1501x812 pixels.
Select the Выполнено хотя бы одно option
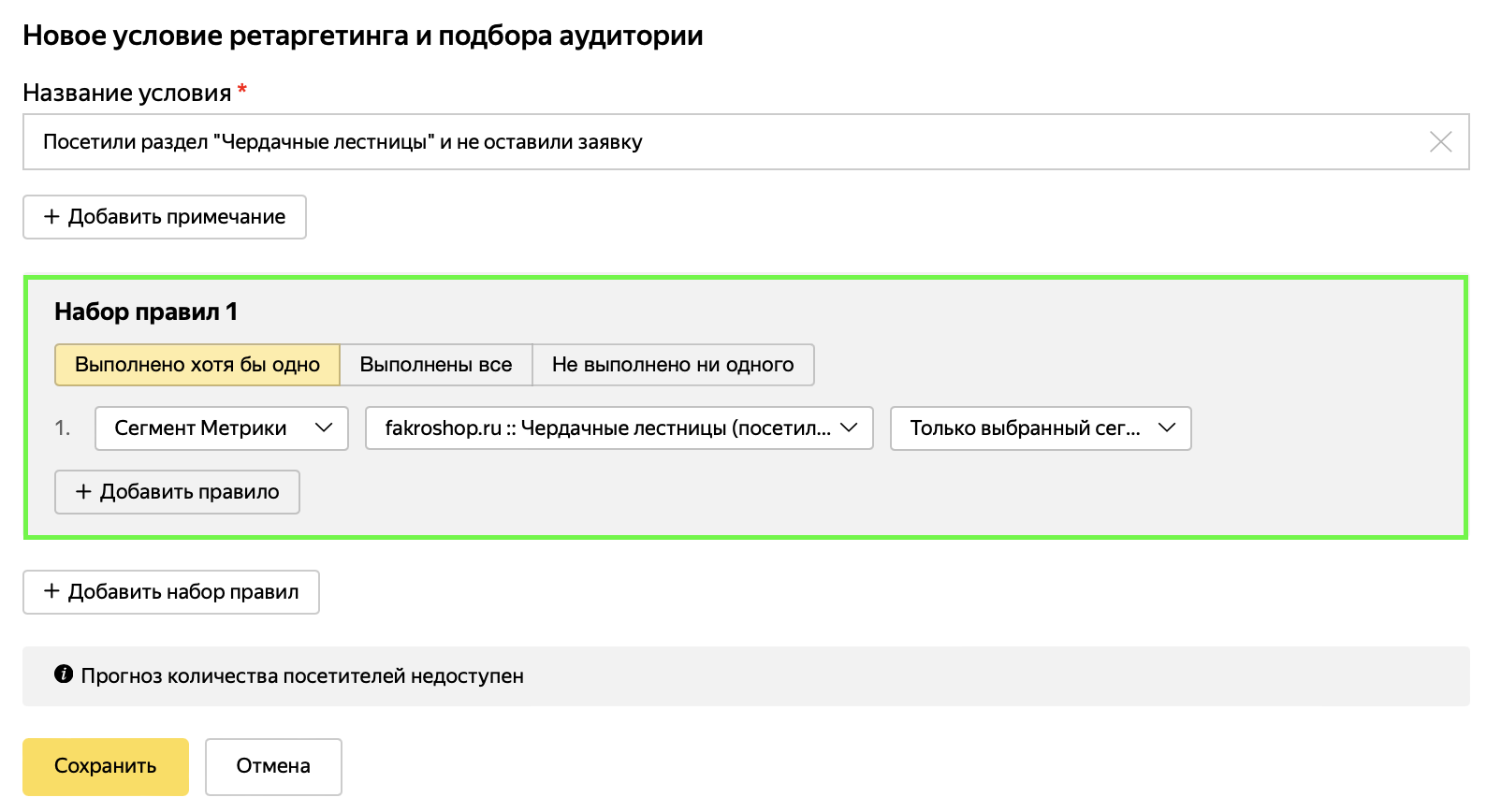pos(197,365)
